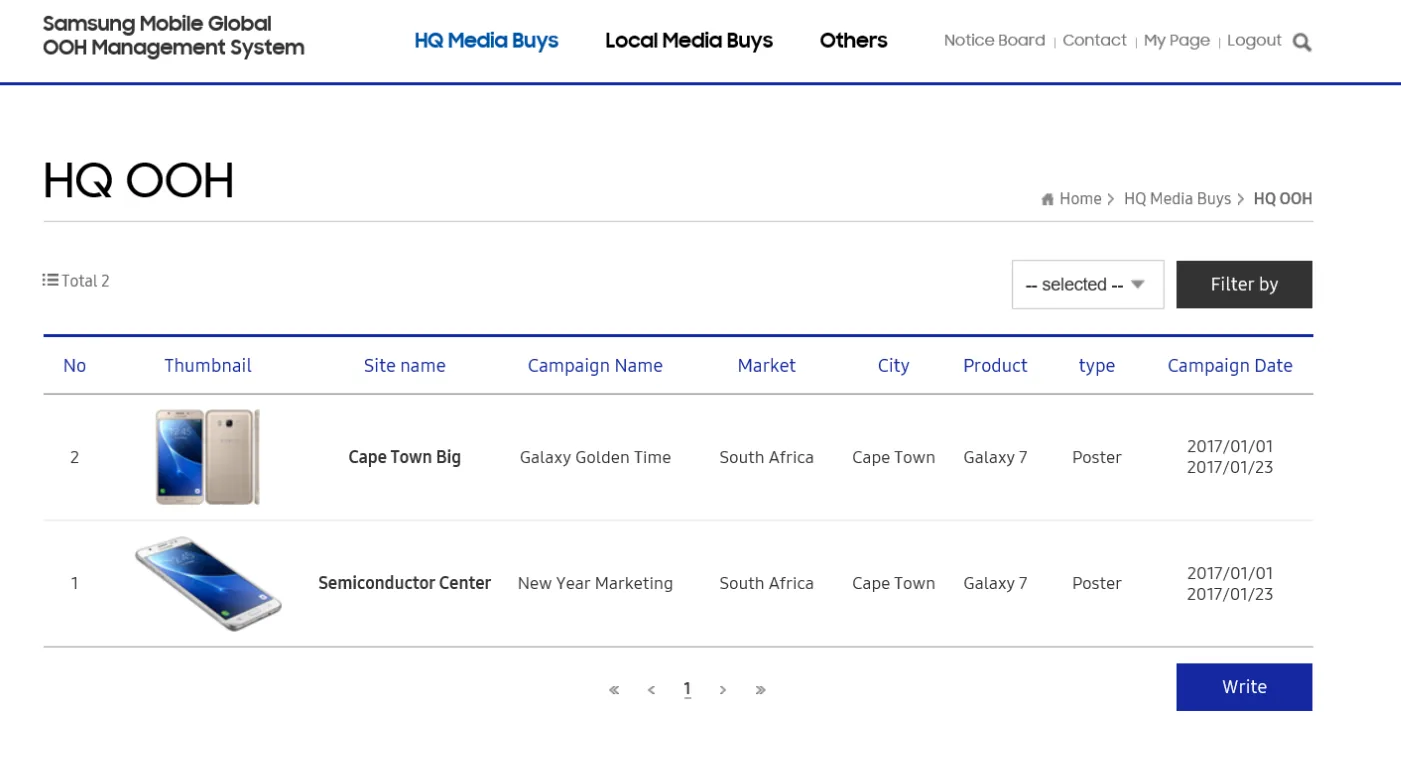Click the Cape Town city cell in row 1
Image resolution: width=1401 pixels, height=757 pixels.
coord(893,583)
